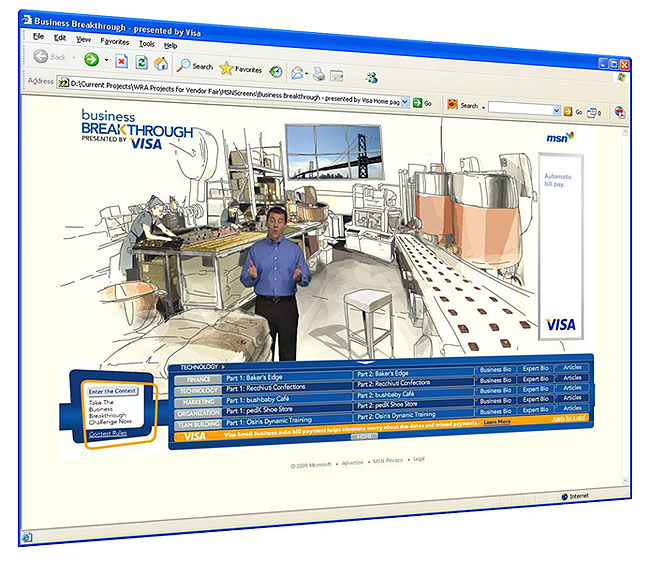Screen dimensions: 650x563
Task: Click the HOME button under Visa banner
Action: click(364, 437)
